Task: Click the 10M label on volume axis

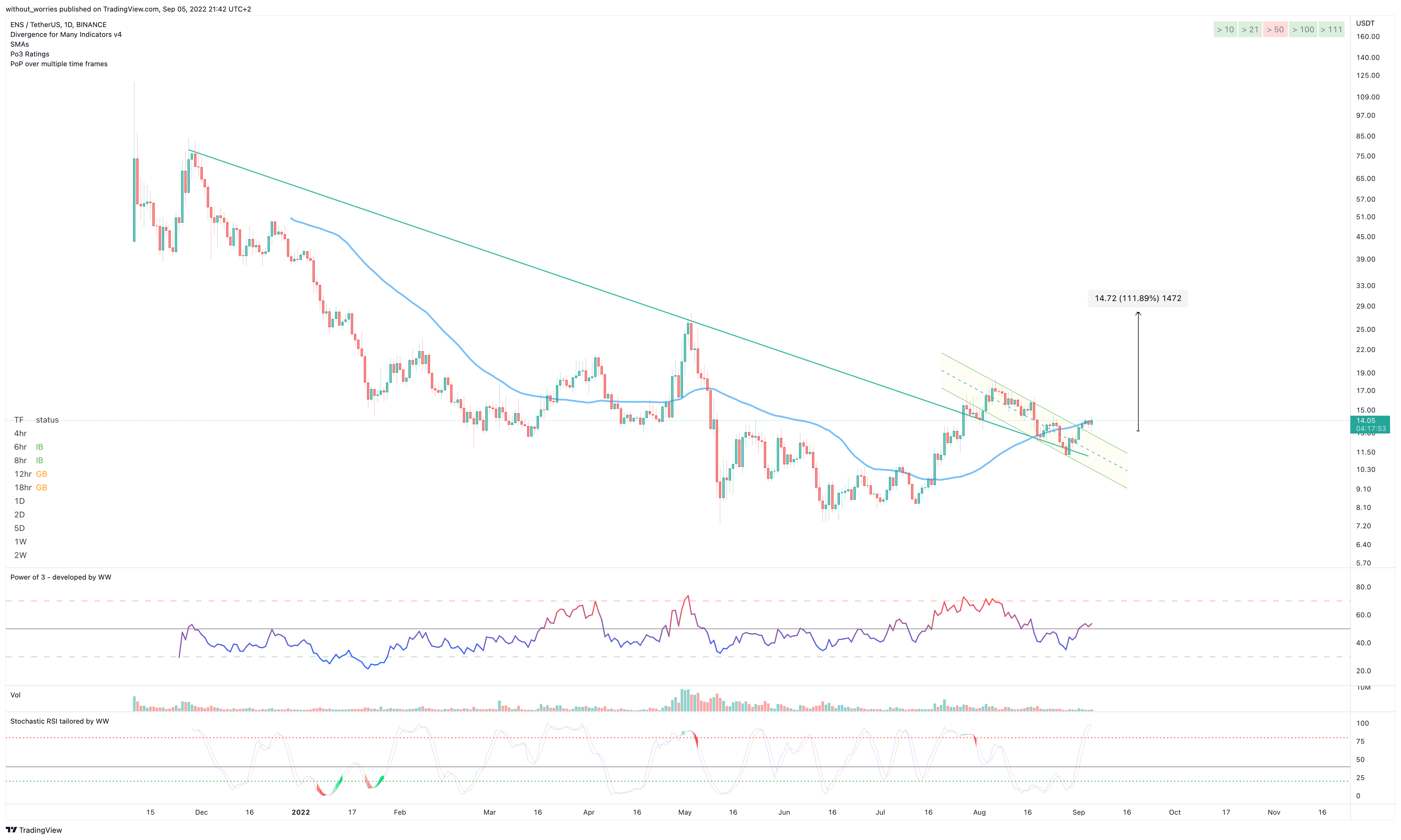Action: (x=1363, y=688)
